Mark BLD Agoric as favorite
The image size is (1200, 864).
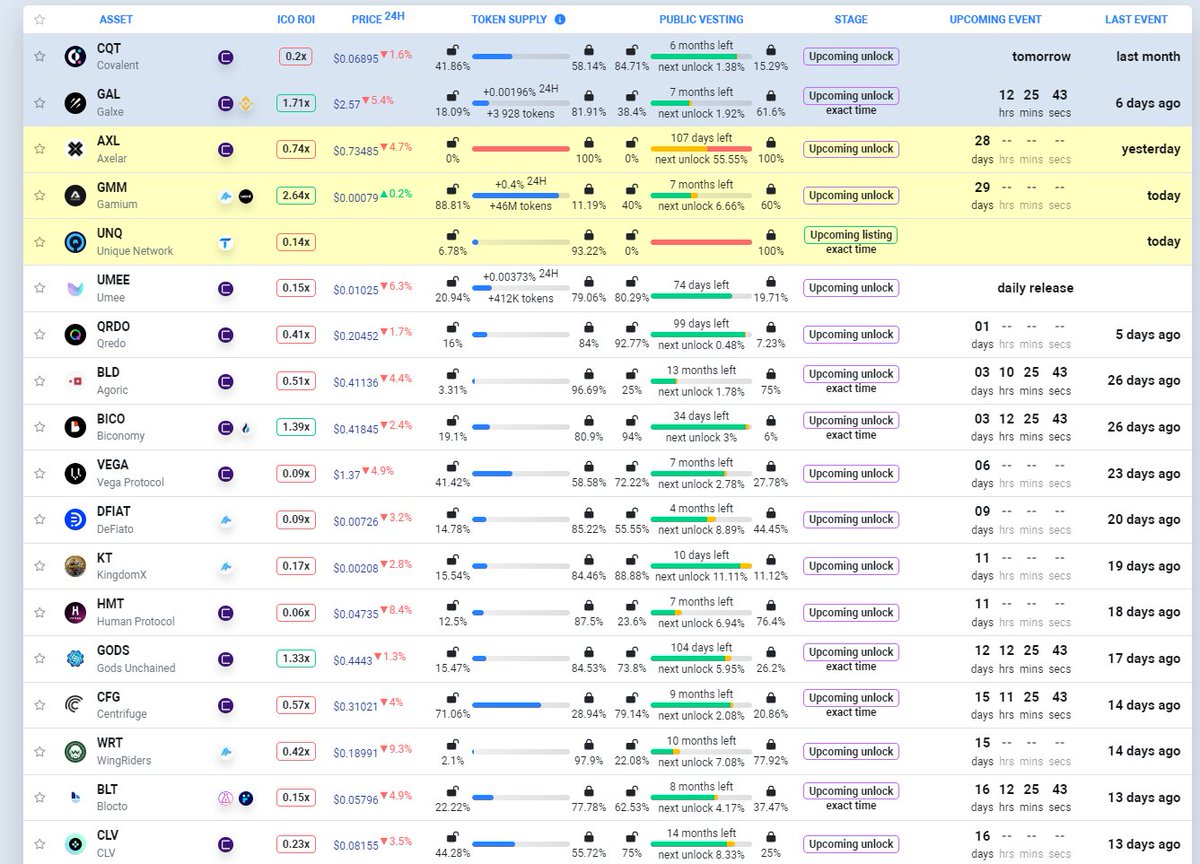pos(40,381)
